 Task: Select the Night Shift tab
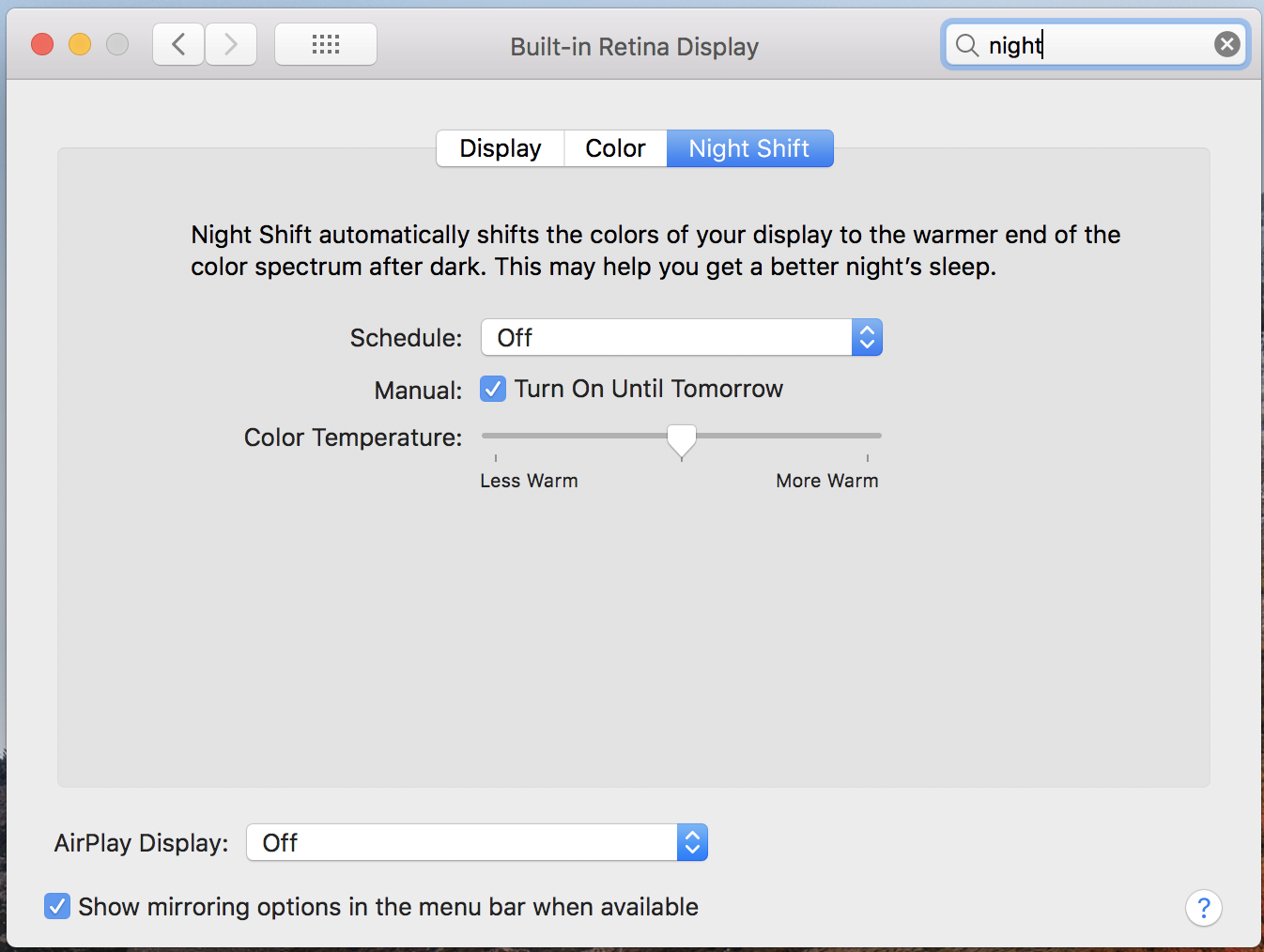(749, 148)
